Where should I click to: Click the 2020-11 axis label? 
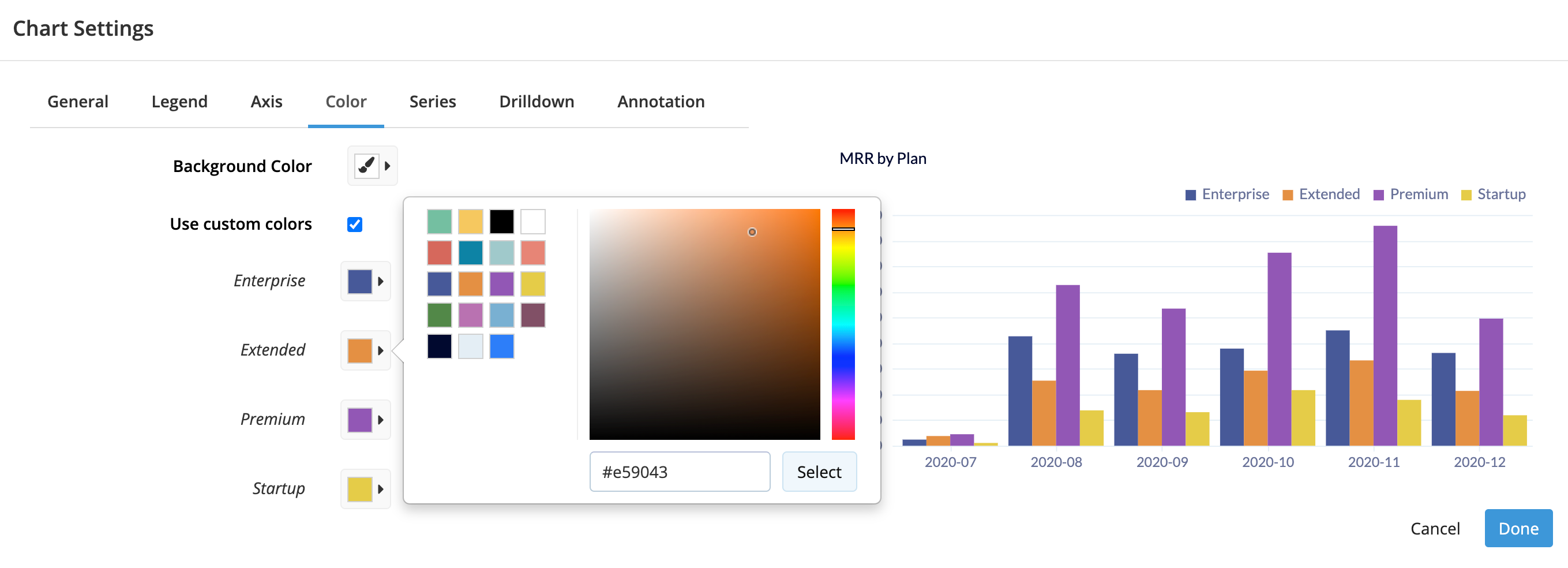(1374, 462)
